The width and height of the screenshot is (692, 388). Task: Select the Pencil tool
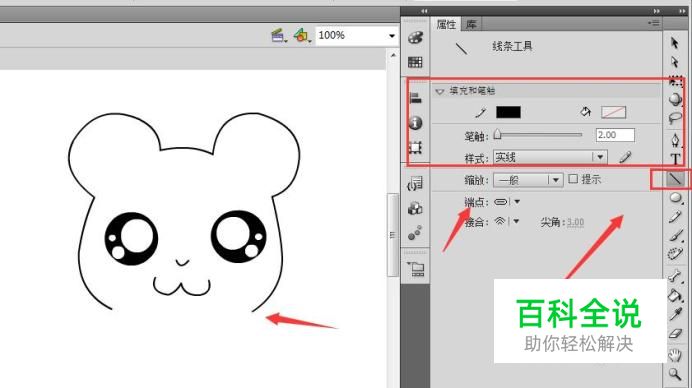click(x=675, y=216)
